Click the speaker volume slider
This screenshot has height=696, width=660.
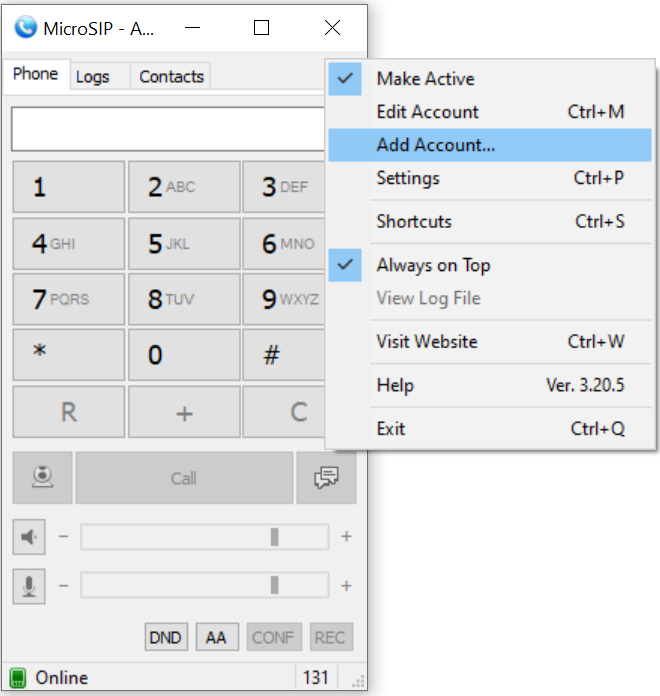click(204, 537)
